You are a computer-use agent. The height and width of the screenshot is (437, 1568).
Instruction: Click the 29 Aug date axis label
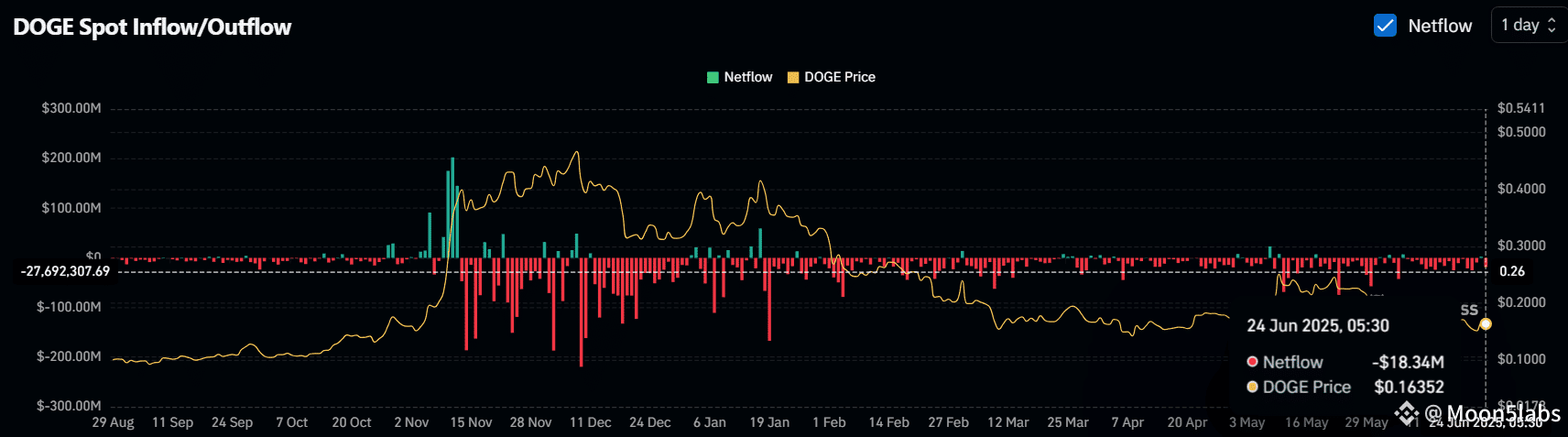pyautogui.click(x=114, y=422)
